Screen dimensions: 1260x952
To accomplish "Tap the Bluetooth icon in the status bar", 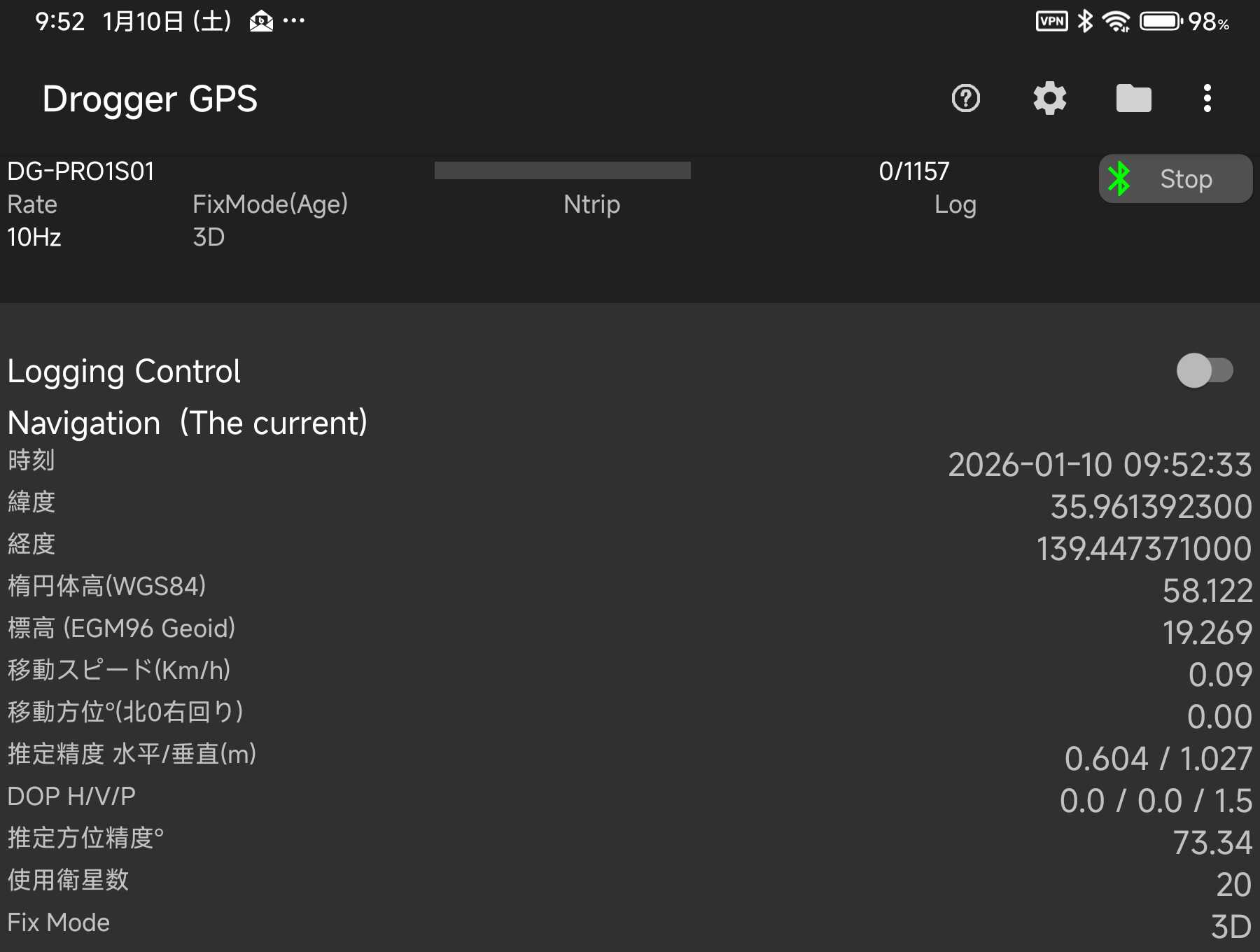I will (1085, 22).
